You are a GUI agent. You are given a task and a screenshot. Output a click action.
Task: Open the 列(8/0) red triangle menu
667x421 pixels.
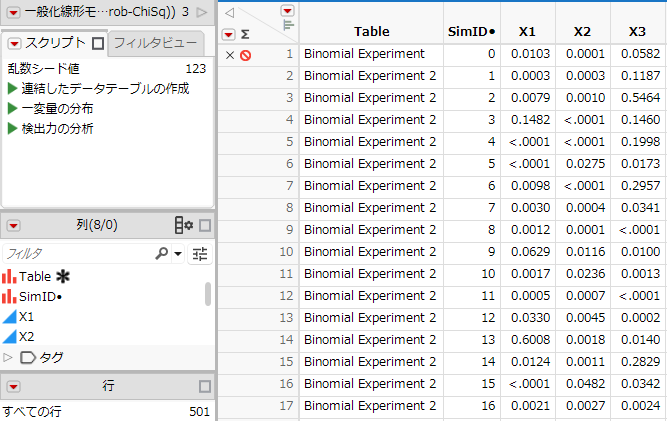pos(14,225)
